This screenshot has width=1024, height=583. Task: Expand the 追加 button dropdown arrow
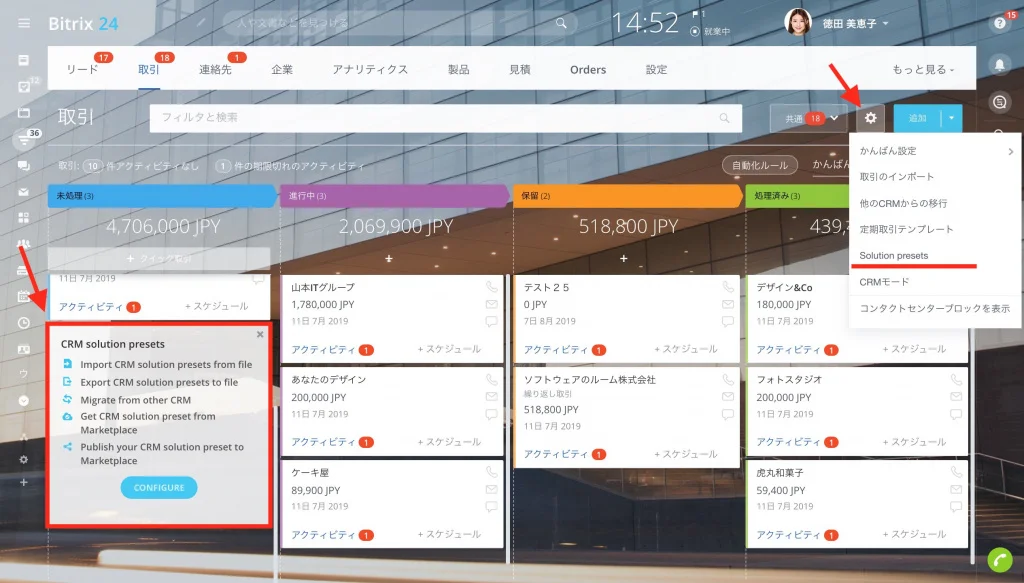(x=952, y=118)
